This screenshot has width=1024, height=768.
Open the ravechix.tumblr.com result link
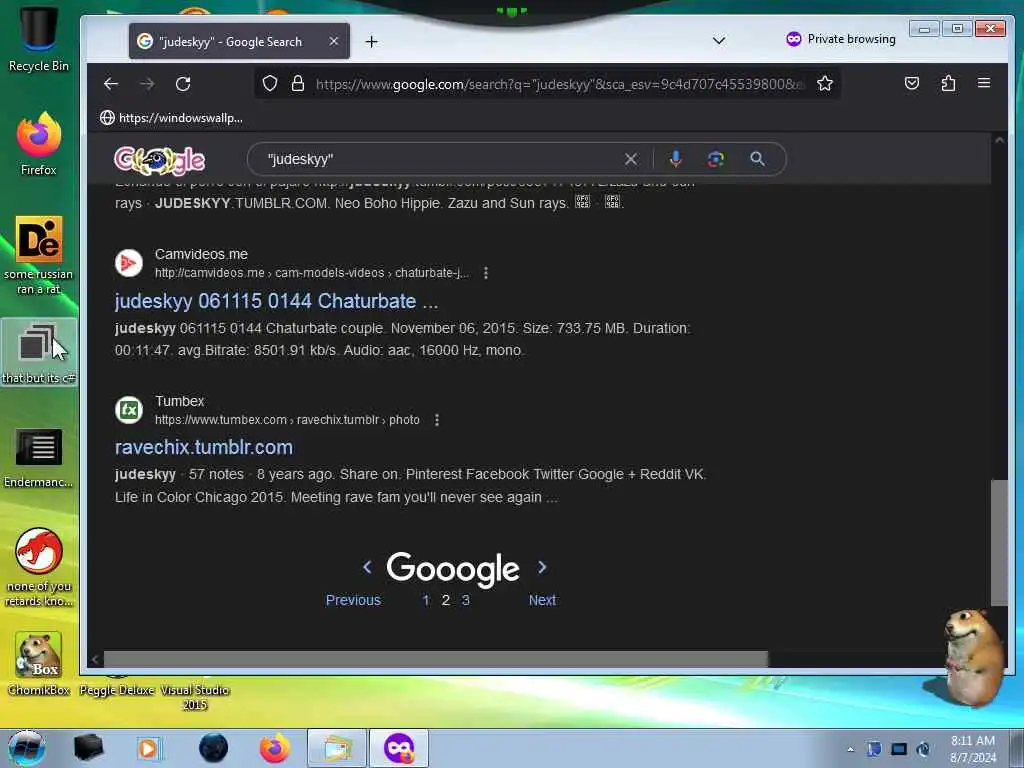coord(204,447)
